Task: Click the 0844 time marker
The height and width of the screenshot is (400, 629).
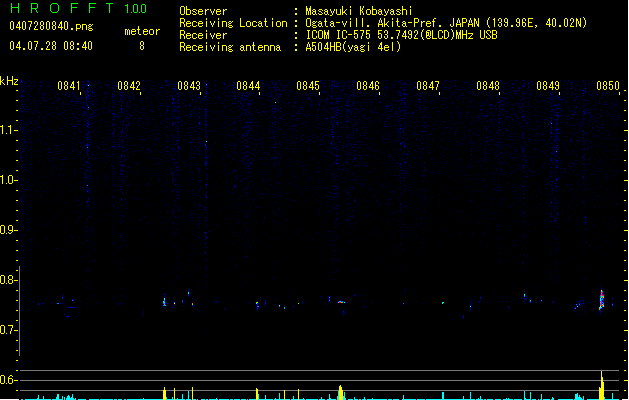Action: (248, 86)
